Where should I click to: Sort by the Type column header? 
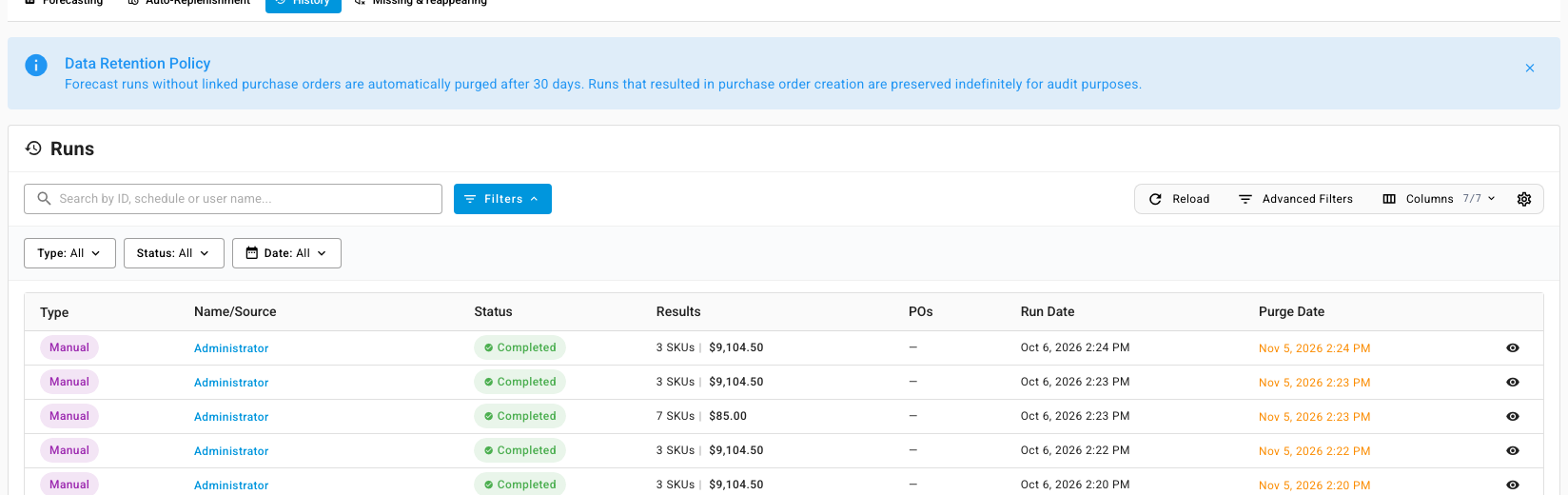point(54,312)
